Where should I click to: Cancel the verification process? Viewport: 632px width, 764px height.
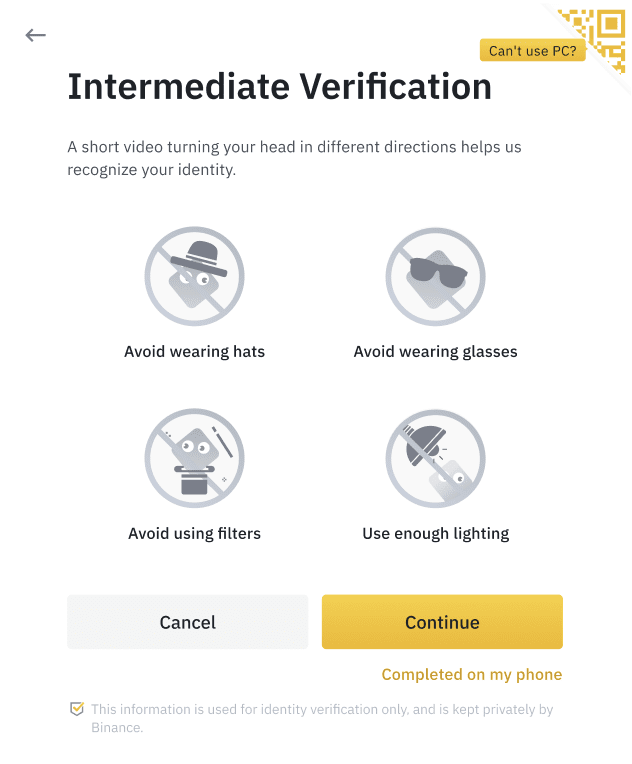coord(188,622)
